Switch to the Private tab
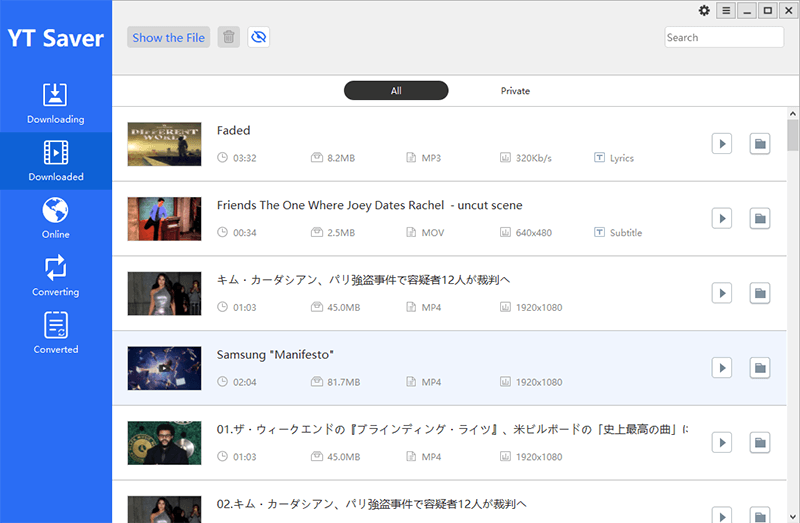 click(x=515, y=91)
